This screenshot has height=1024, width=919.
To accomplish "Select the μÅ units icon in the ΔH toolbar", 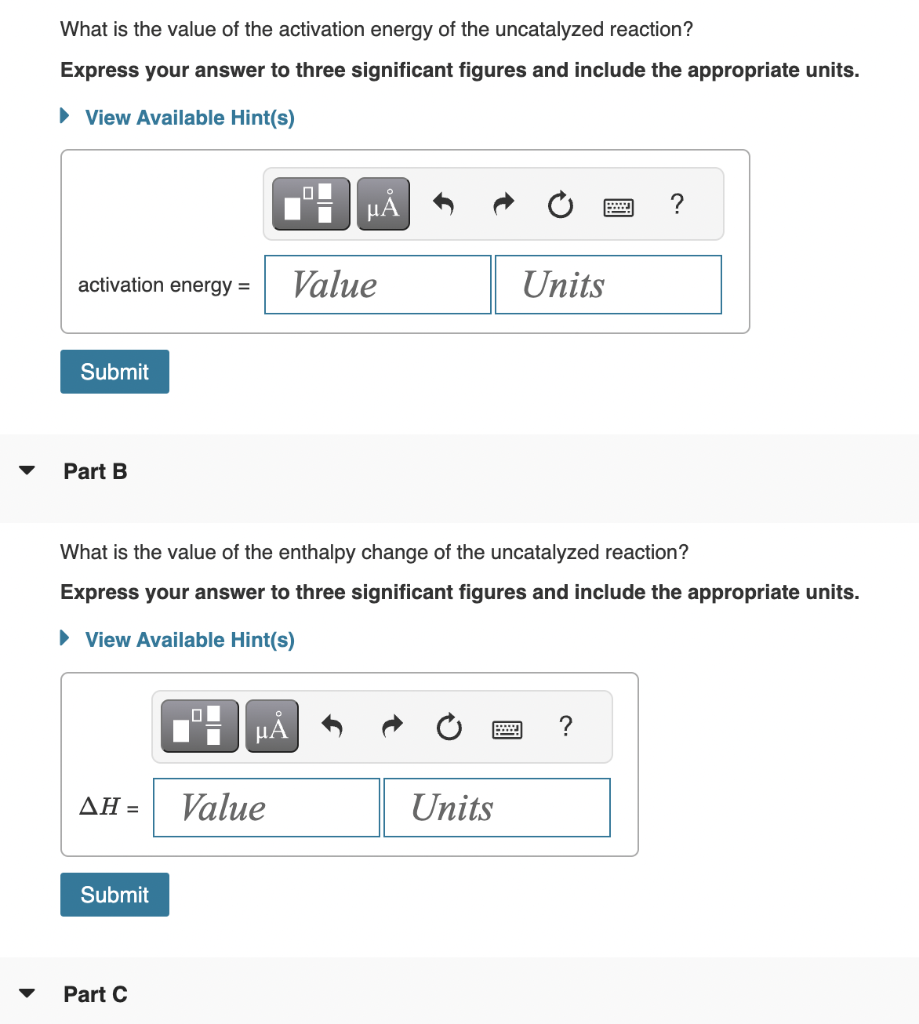I will (x=271, y=726).
